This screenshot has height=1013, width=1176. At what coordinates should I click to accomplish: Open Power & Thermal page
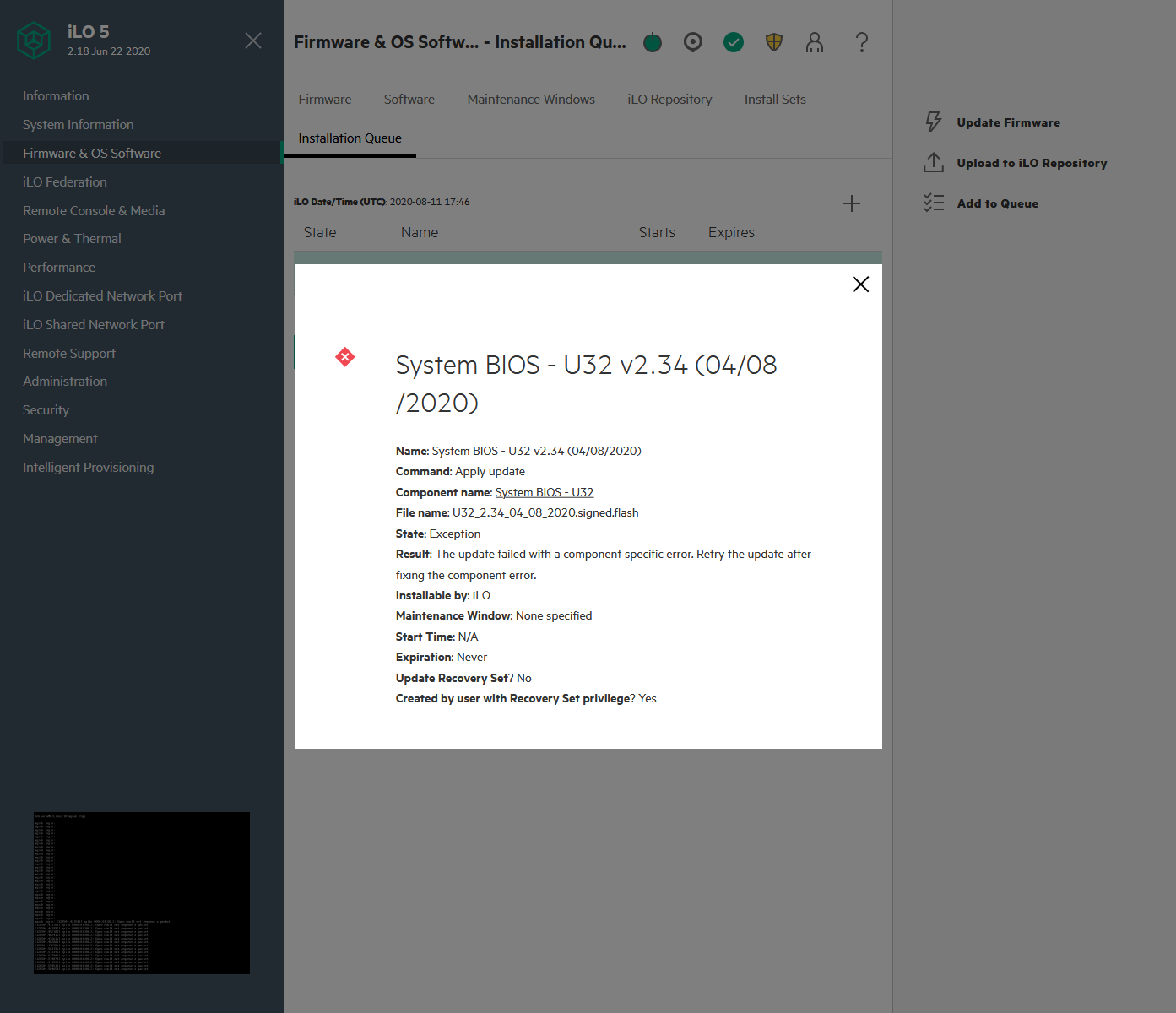pos(72,239)
